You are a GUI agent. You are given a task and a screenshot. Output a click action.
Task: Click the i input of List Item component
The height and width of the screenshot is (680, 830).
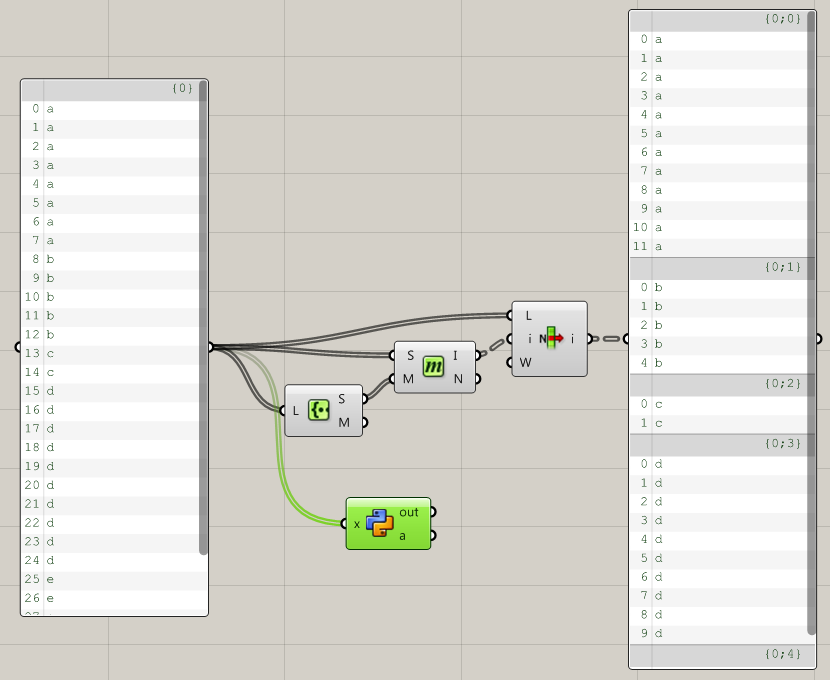coord(529,339)
